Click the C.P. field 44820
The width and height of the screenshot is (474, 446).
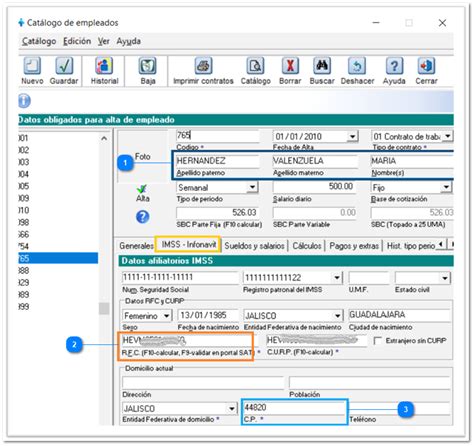coord(295,407)
